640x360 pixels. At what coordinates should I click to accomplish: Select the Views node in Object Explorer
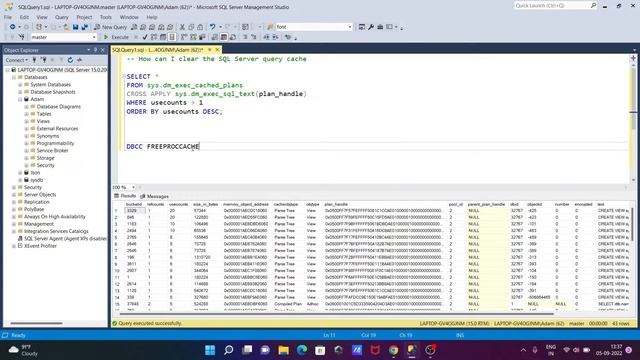tap(43, 121)
